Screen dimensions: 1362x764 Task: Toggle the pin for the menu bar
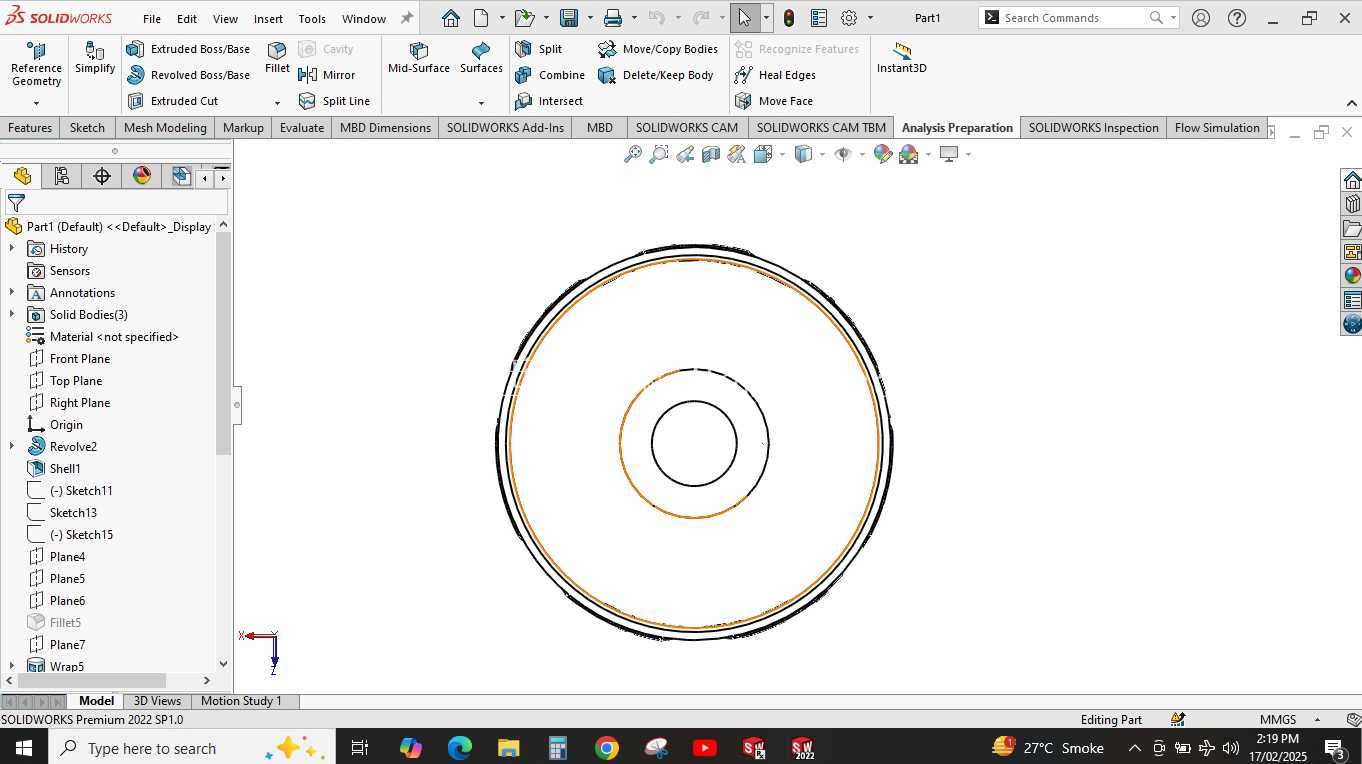[407, 18]
